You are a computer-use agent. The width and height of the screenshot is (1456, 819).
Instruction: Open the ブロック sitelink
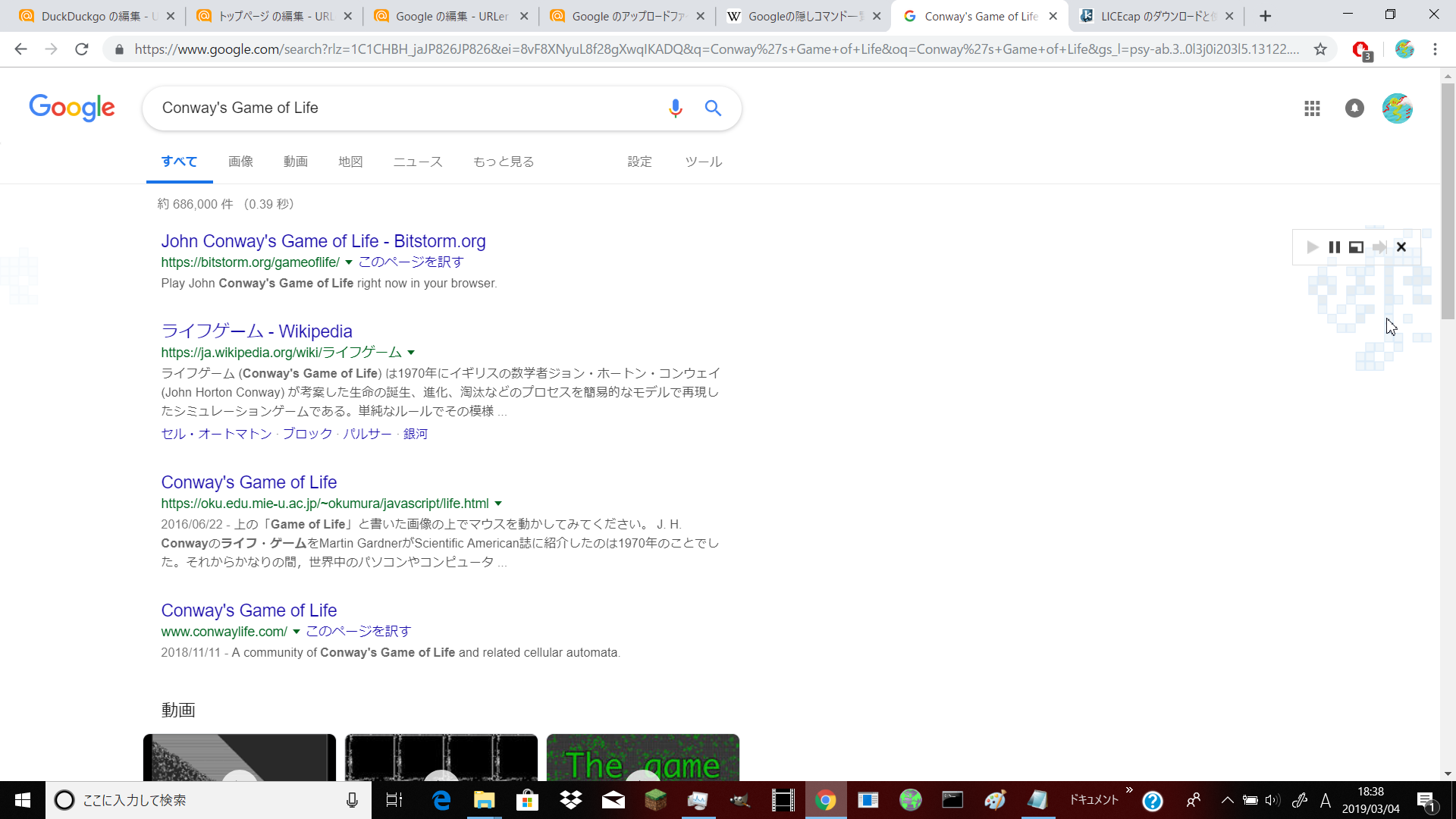pyautogui.click(x=307, y=434)
